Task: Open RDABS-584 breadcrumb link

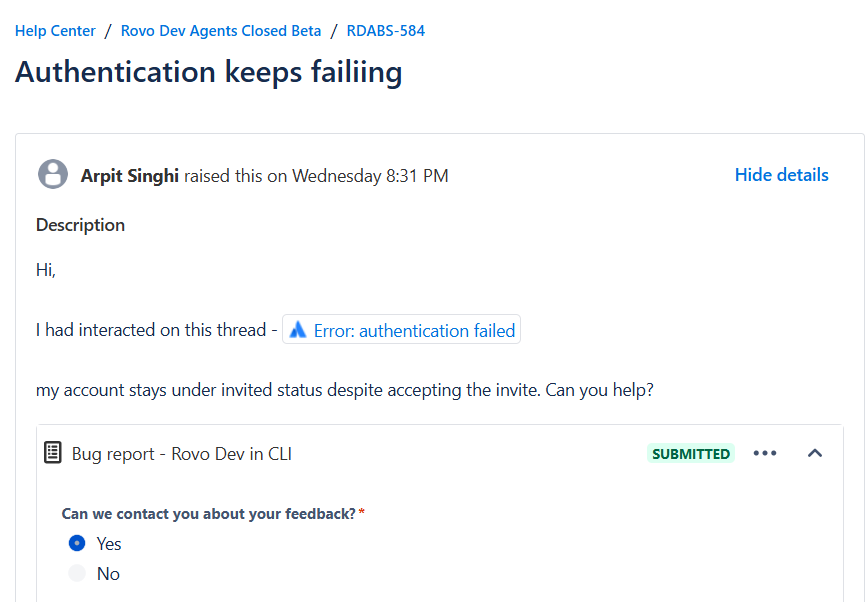Action: coord(386,31)
